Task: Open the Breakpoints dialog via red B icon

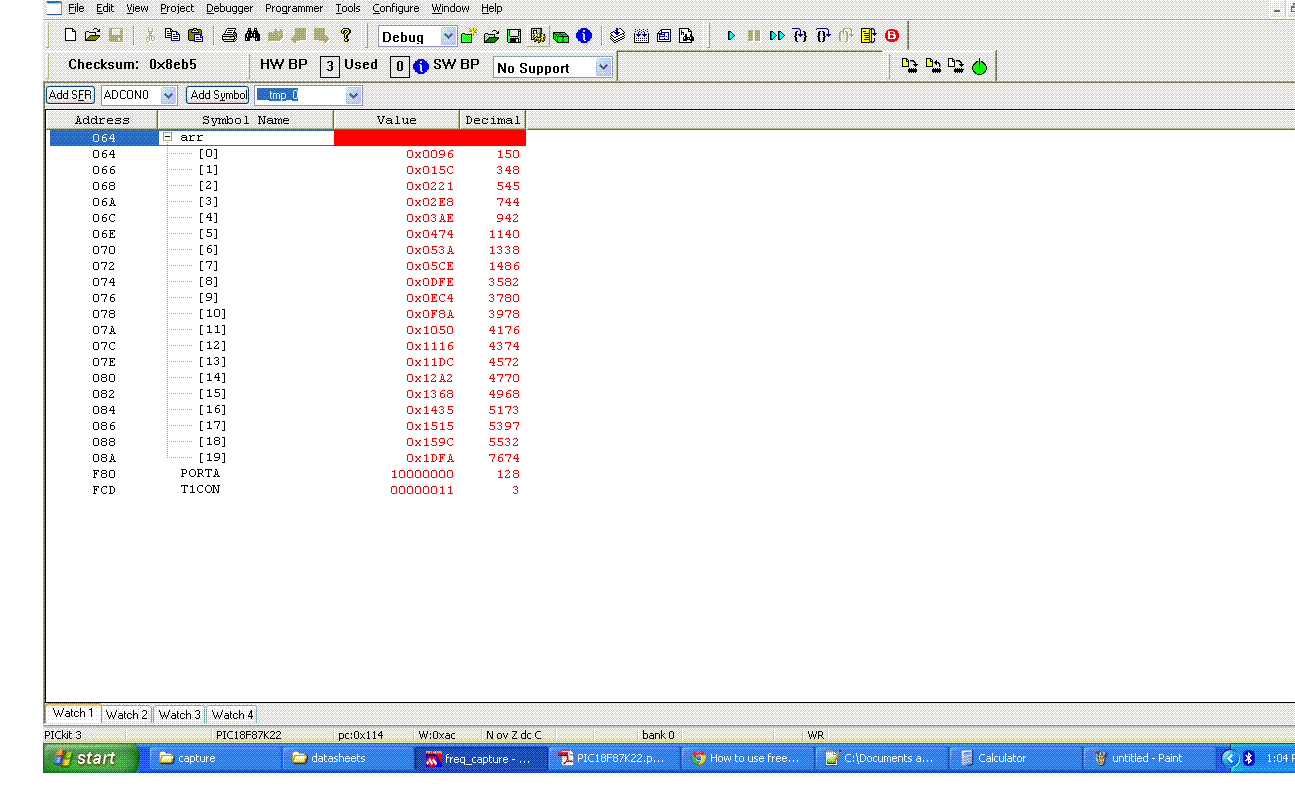Action: 891,35
